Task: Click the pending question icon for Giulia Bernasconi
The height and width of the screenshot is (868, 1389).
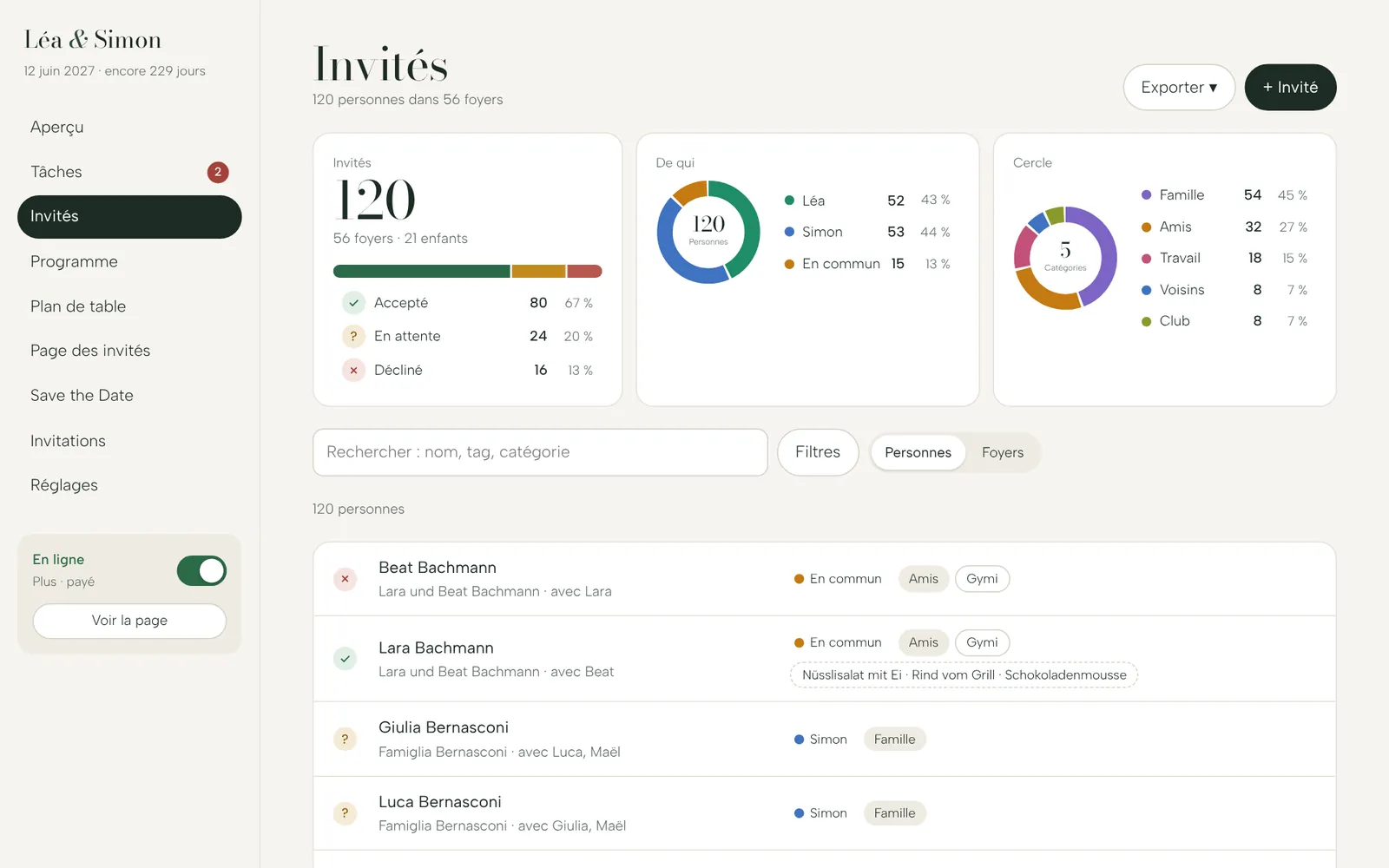Action: (x=345, y=740)
